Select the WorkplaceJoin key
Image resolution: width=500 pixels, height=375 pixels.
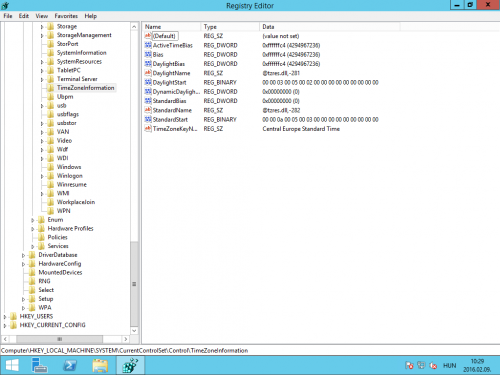click(76, 202)
